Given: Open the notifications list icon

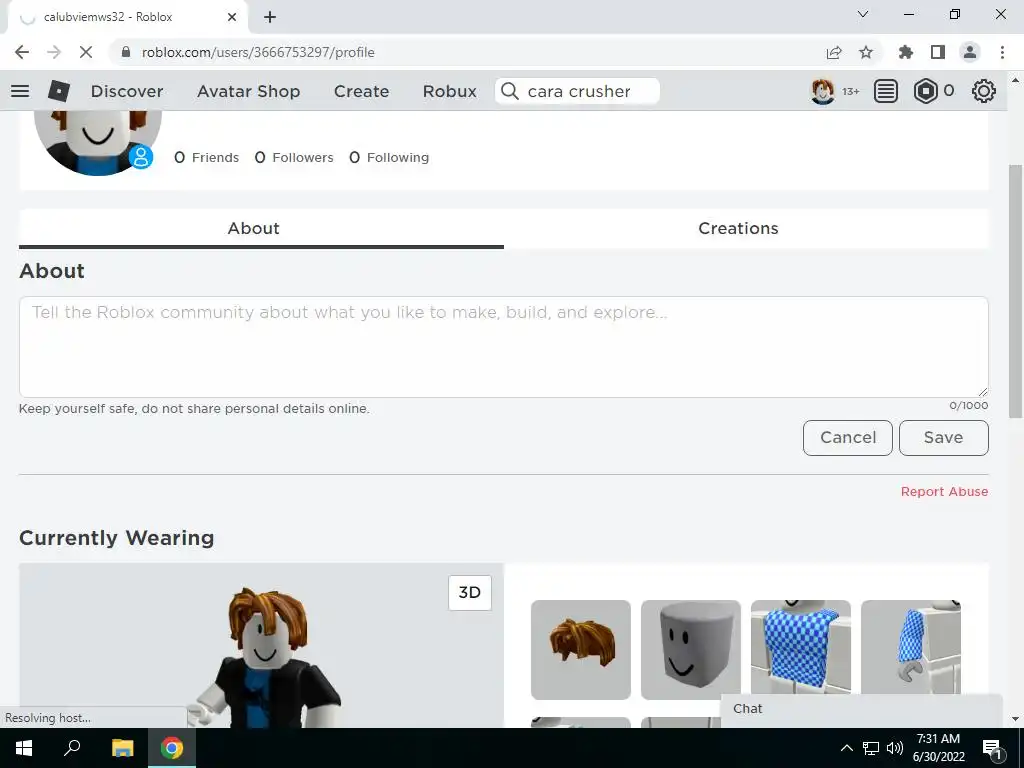Looking at the screenshot, I should pos(886,91).
